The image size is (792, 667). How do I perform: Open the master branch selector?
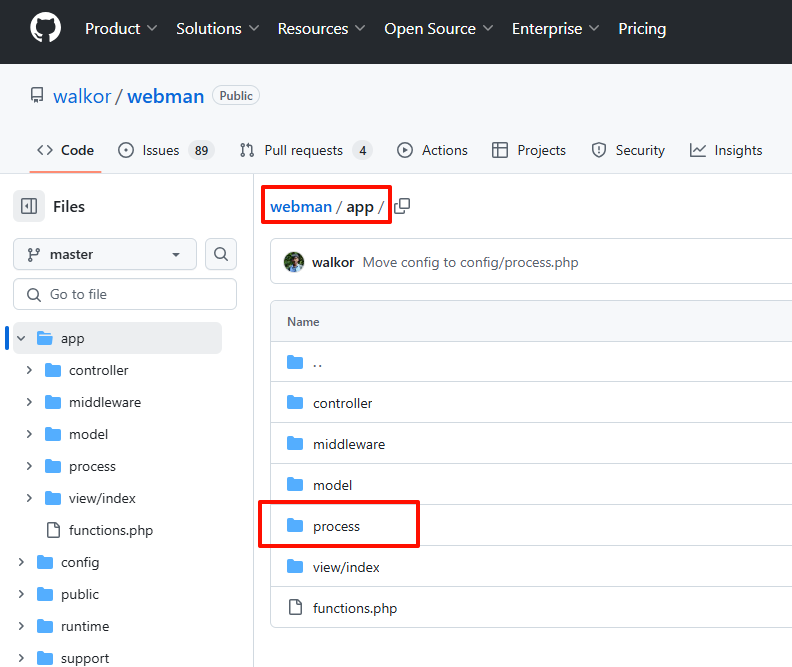click(x=105, y=254)
